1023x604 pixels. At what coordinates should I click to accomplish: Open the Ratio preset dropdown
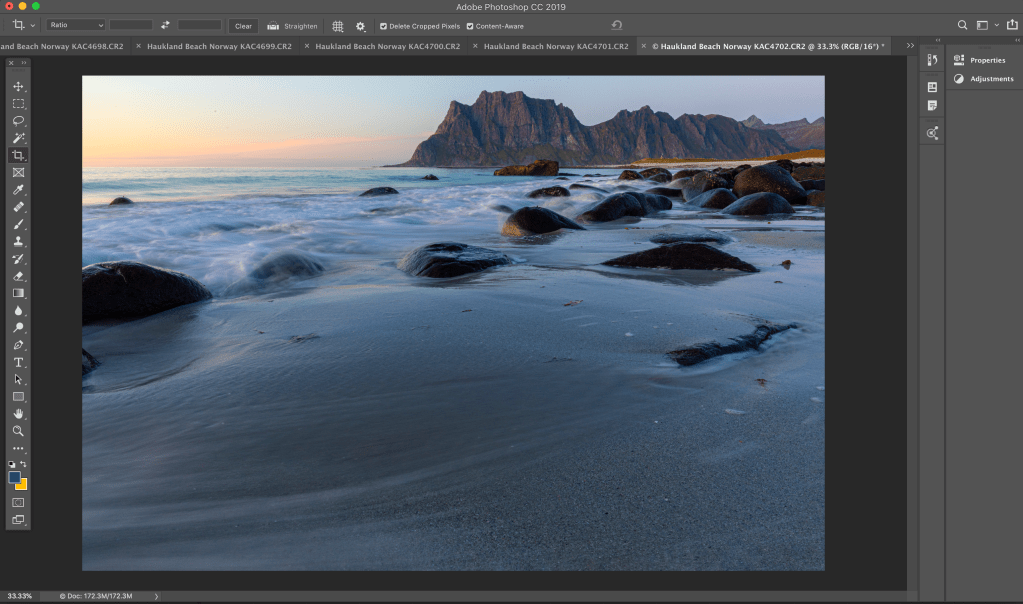(76, 25)
